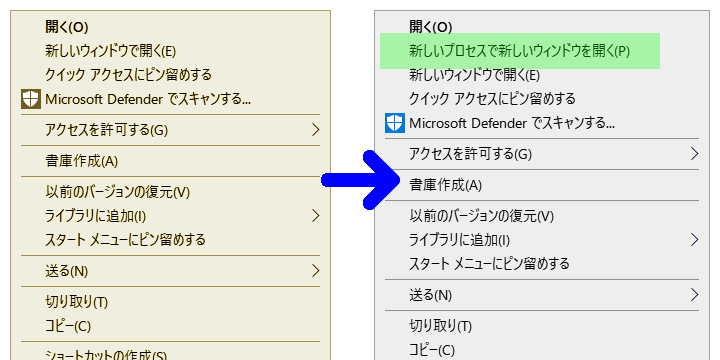Click the アクセスを許可する(G) label in left menu
720x360 pixels.
[x=107, y=130]
